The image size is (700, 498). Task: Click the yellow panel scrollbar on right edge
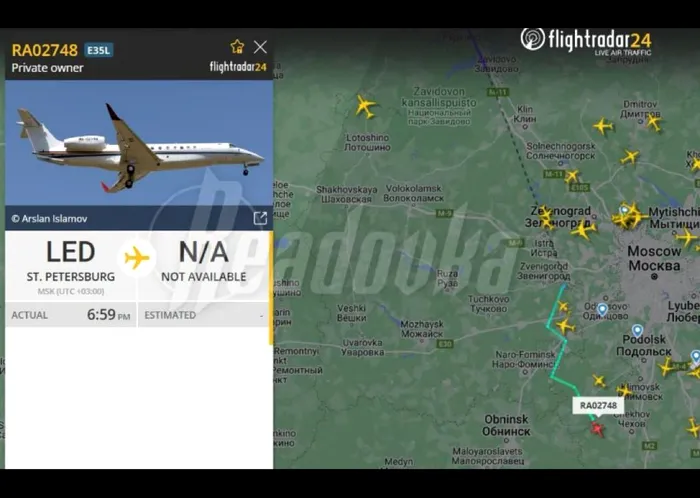[x=271, y=288]
